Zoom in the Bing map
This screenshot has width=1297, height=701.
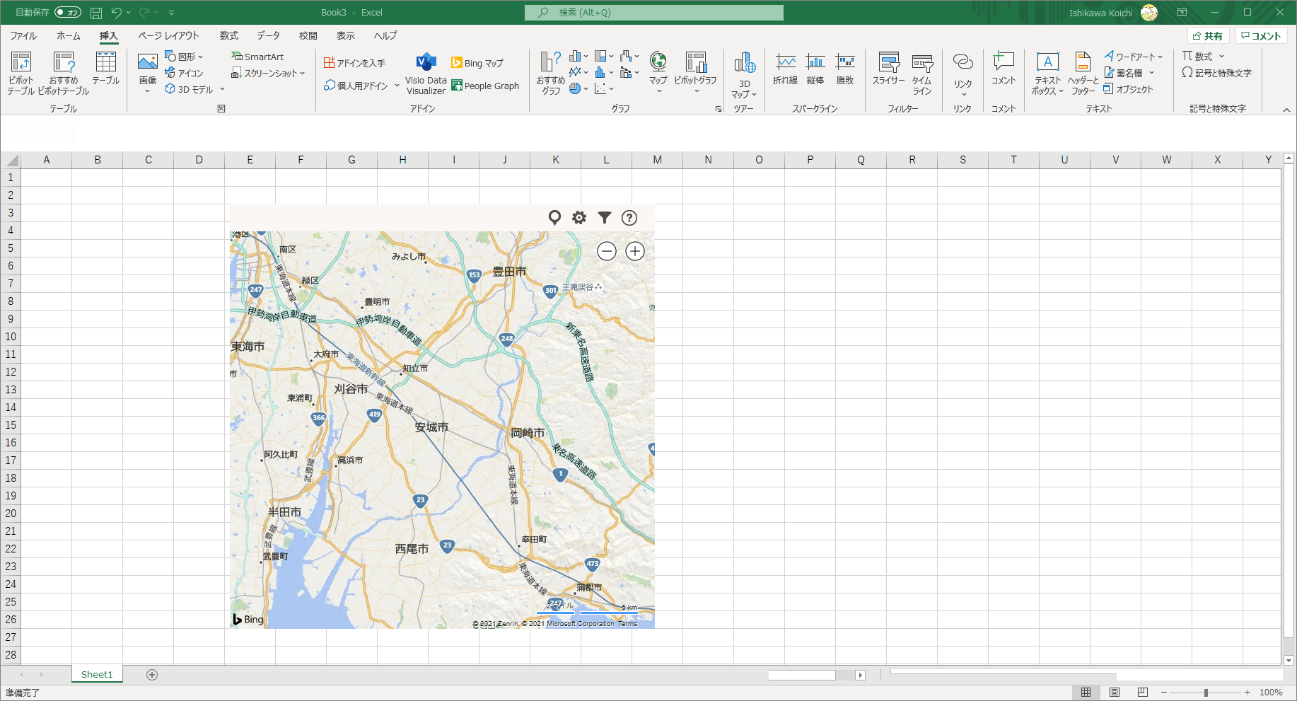tap(635, 251)
